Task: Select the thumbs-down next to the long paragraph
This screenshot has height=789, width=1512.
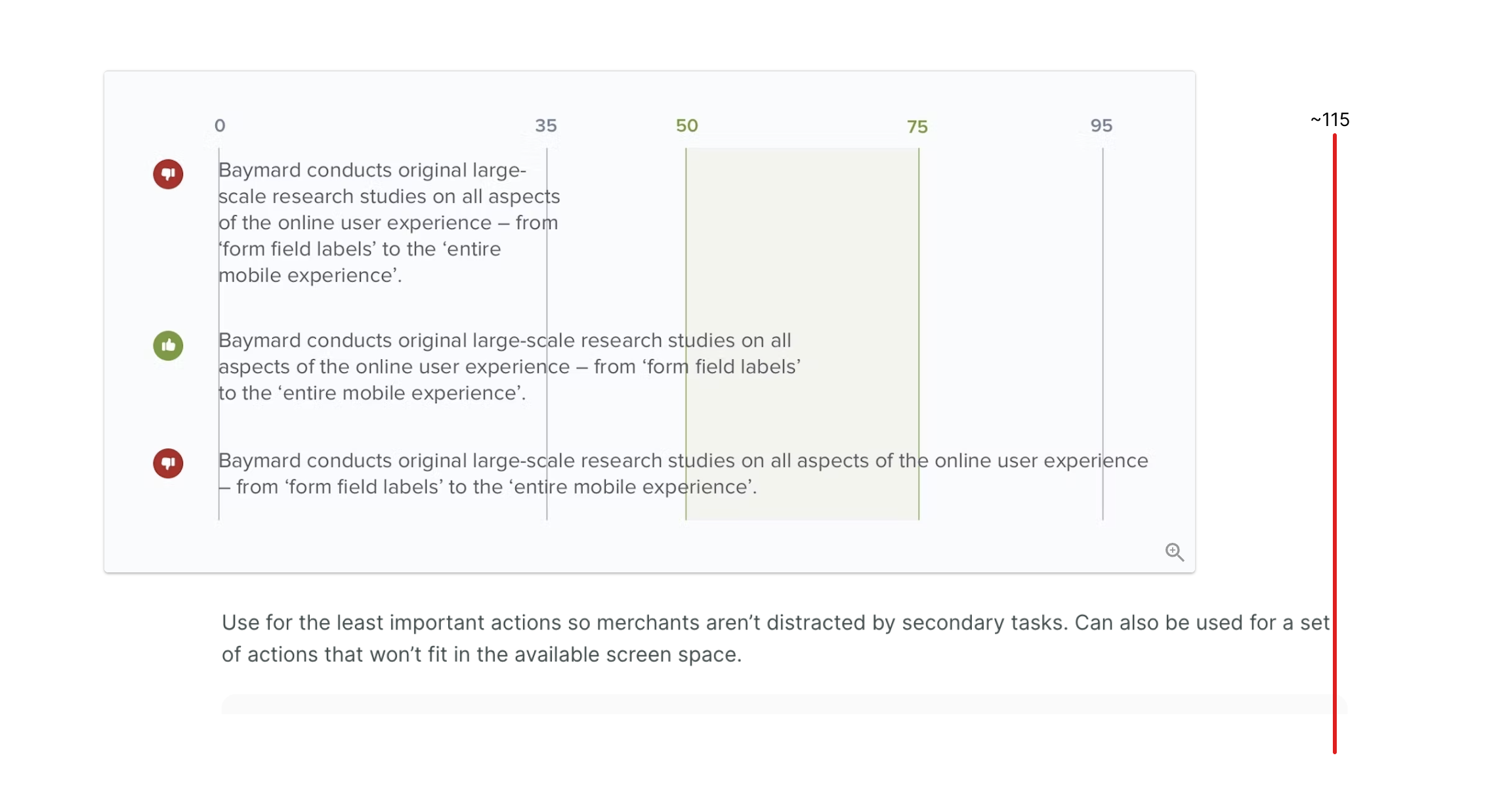Action: pos(168,463)
